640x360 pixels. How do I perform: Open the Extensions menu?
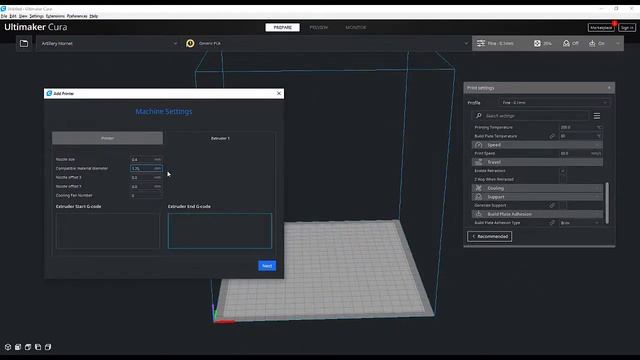pos(55,16)
